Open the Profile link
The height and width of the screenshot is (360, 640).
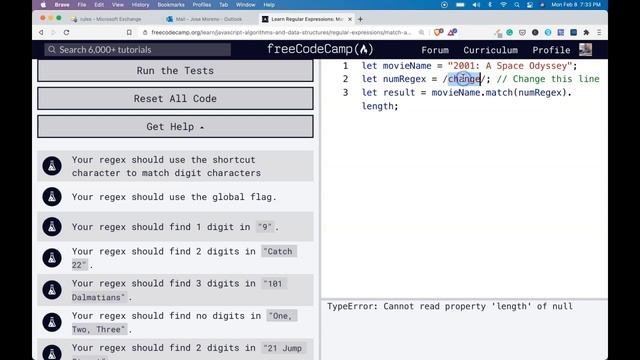tap(551, 50)
